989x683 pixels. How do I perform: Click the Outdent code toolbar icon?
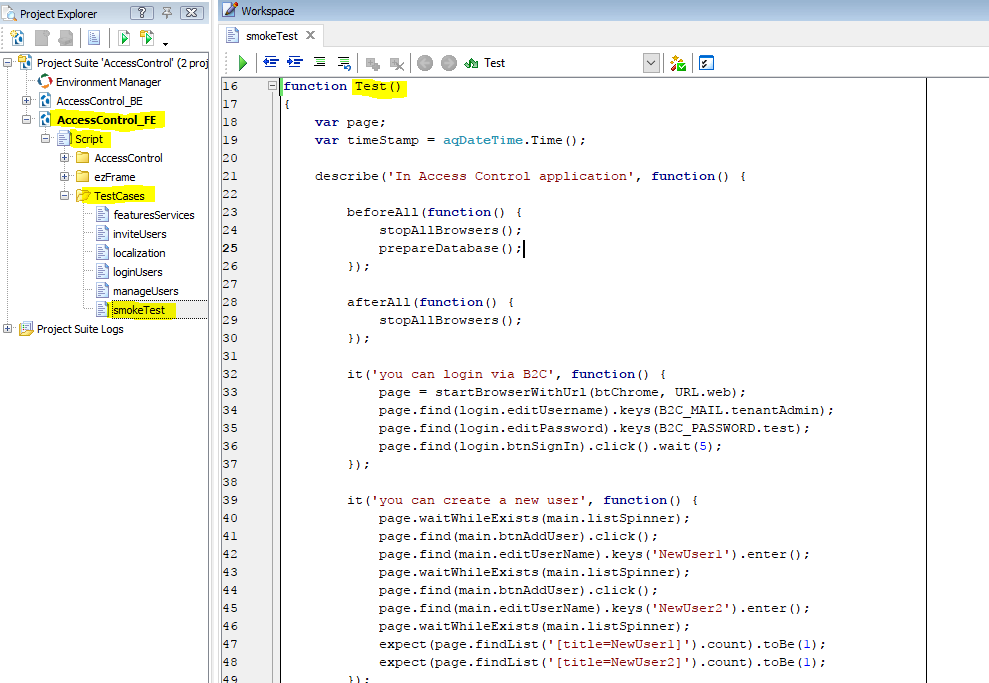(x=270, y=63)
